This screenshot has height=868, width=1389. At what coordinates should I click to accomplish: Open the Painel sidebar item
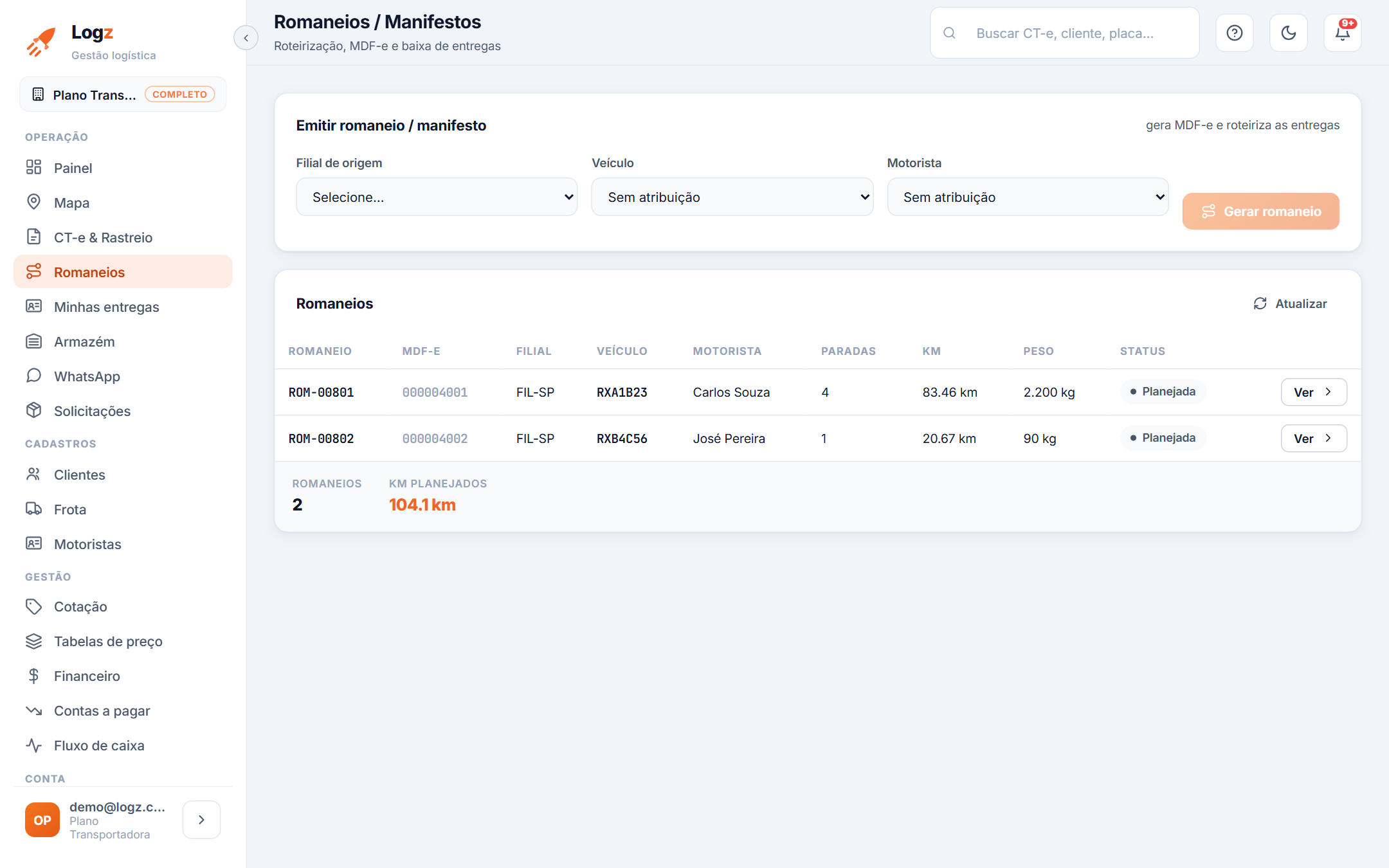point(123,168)
